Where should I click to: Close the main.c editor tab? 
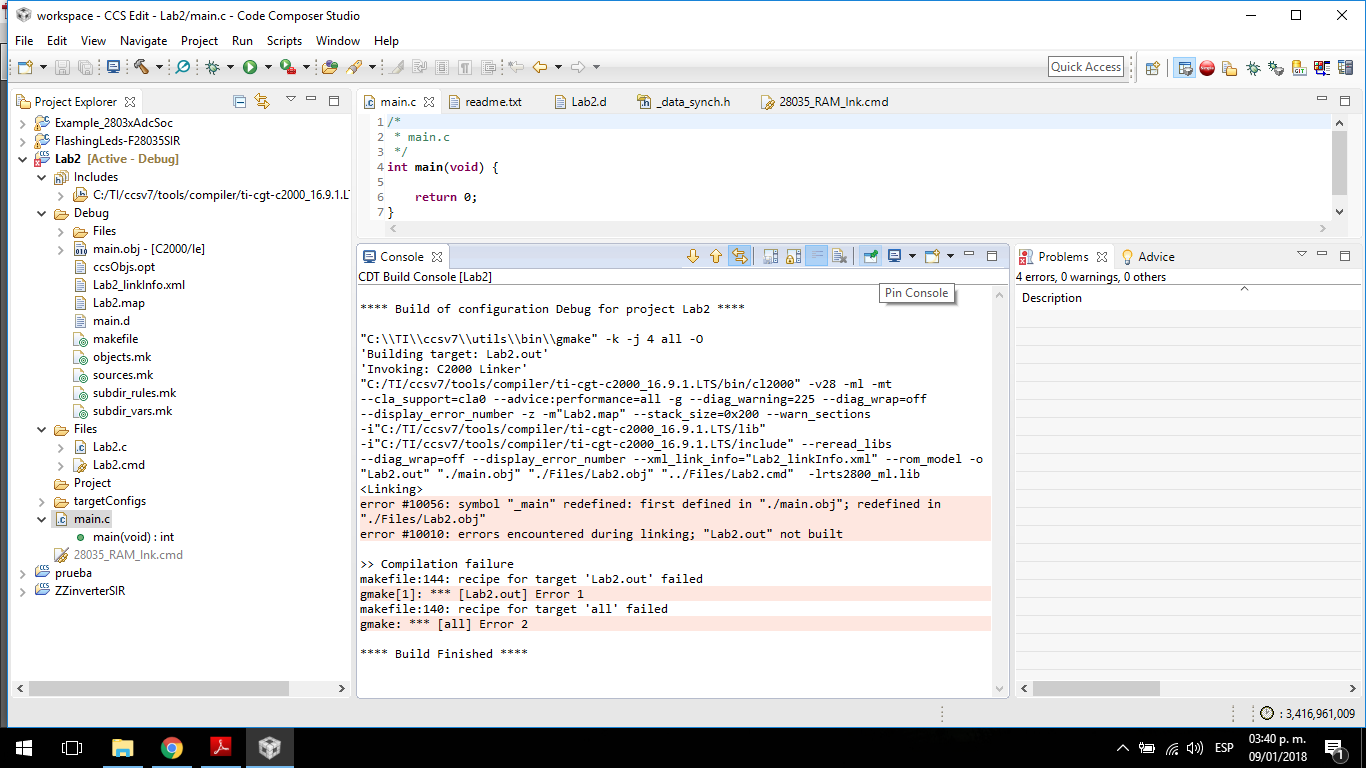tap(429, 102)
